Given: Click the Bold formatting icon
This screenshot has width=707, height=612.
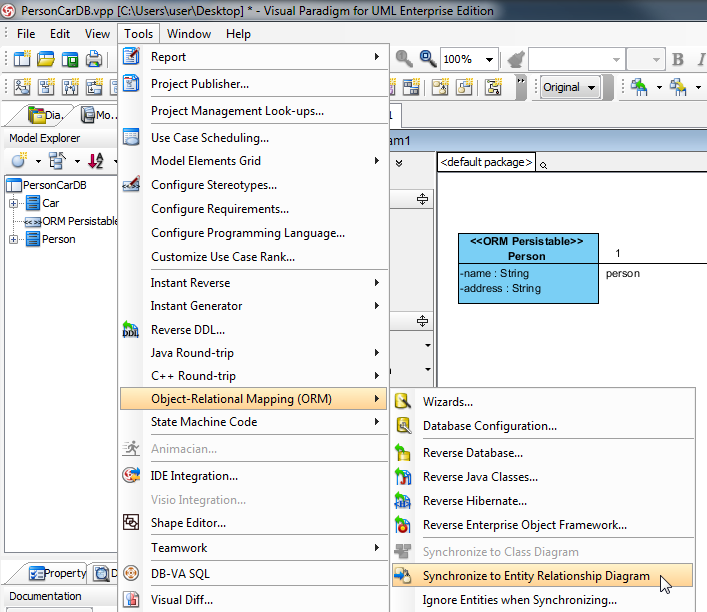Looking at the screenshot, I should [678, 59].
